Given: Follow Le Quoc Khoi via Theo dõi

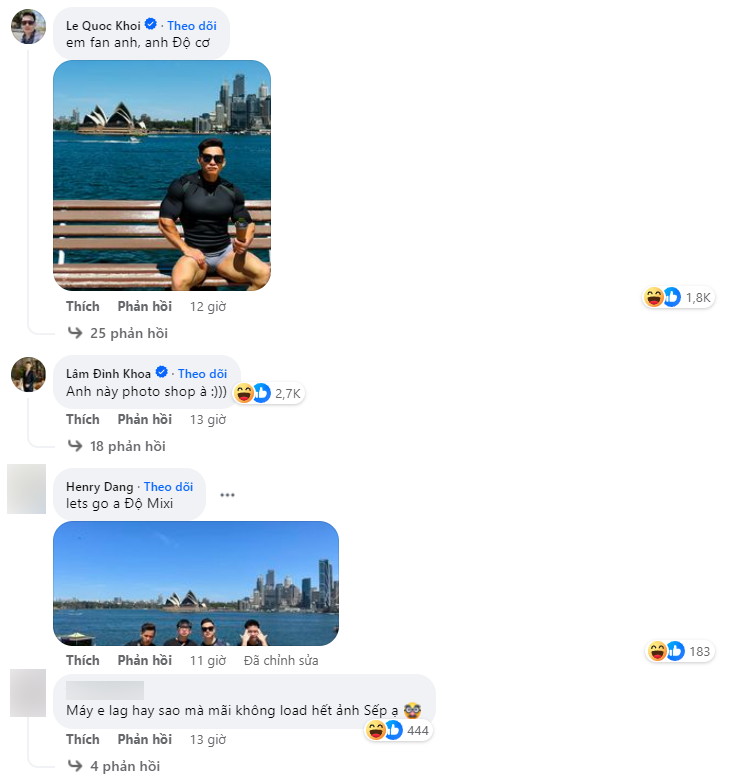Looking at the screenshot, I should click(192, 26).
